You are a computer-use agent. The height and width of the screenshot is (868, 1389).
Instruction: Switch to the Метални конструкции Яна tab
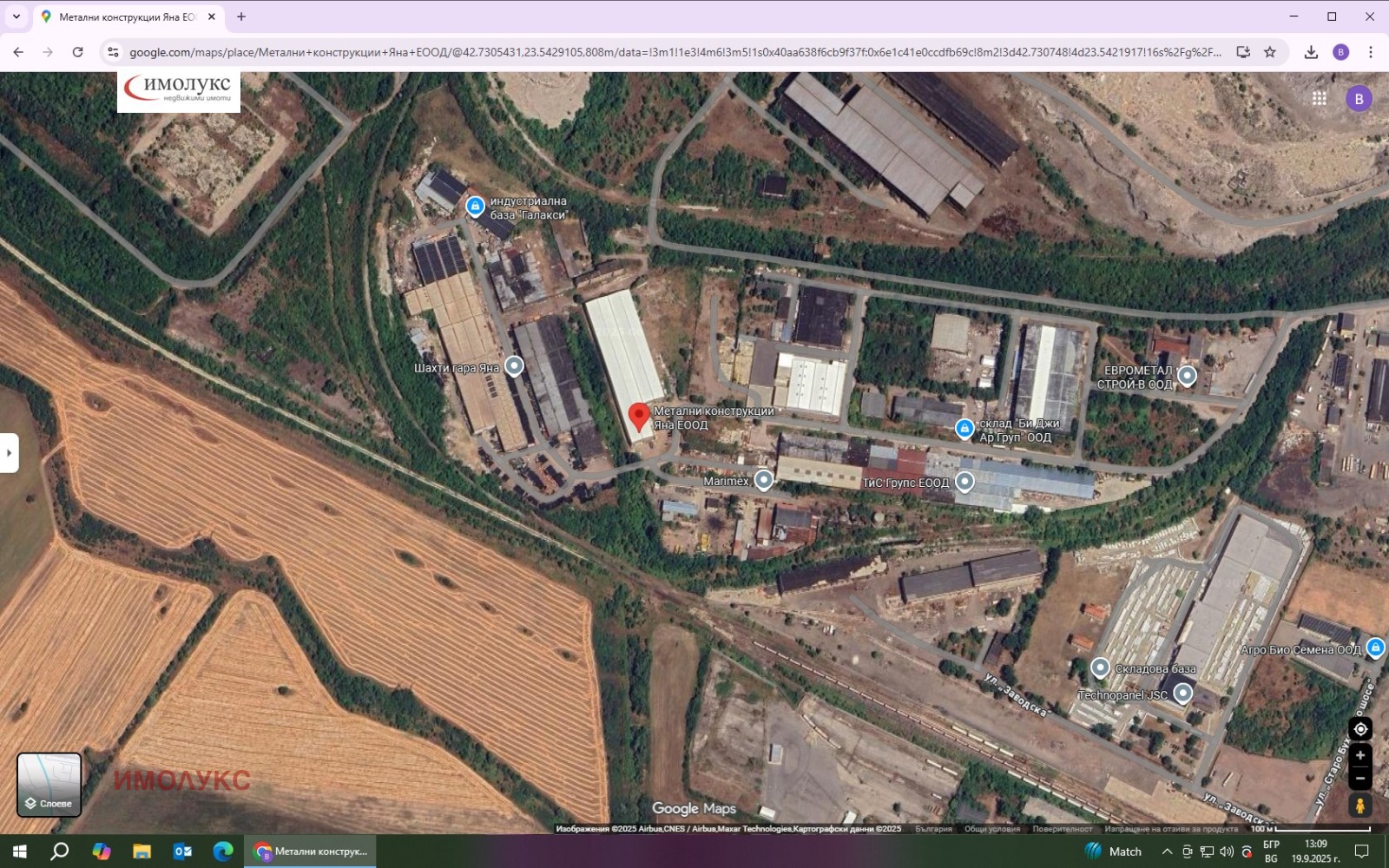click(x=126, y=16)
